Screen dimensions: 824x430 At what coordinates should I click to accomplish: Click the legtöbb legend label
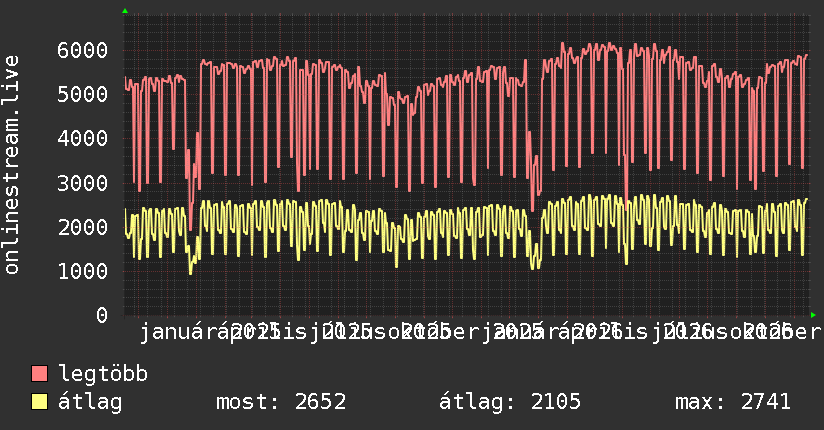[103, 374]
